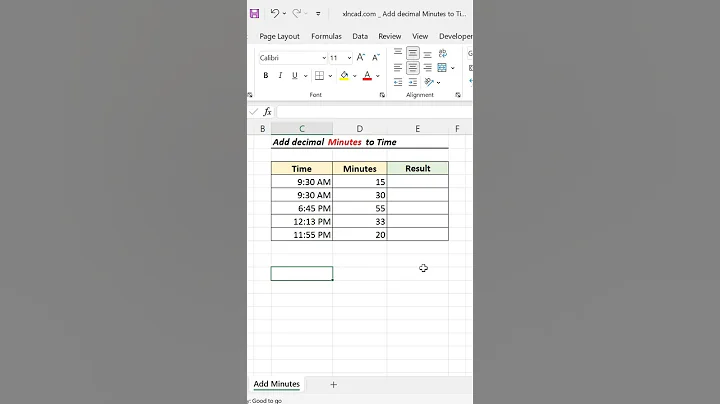
Task: Toggle Underline formatting
Action: coord(294,75)
